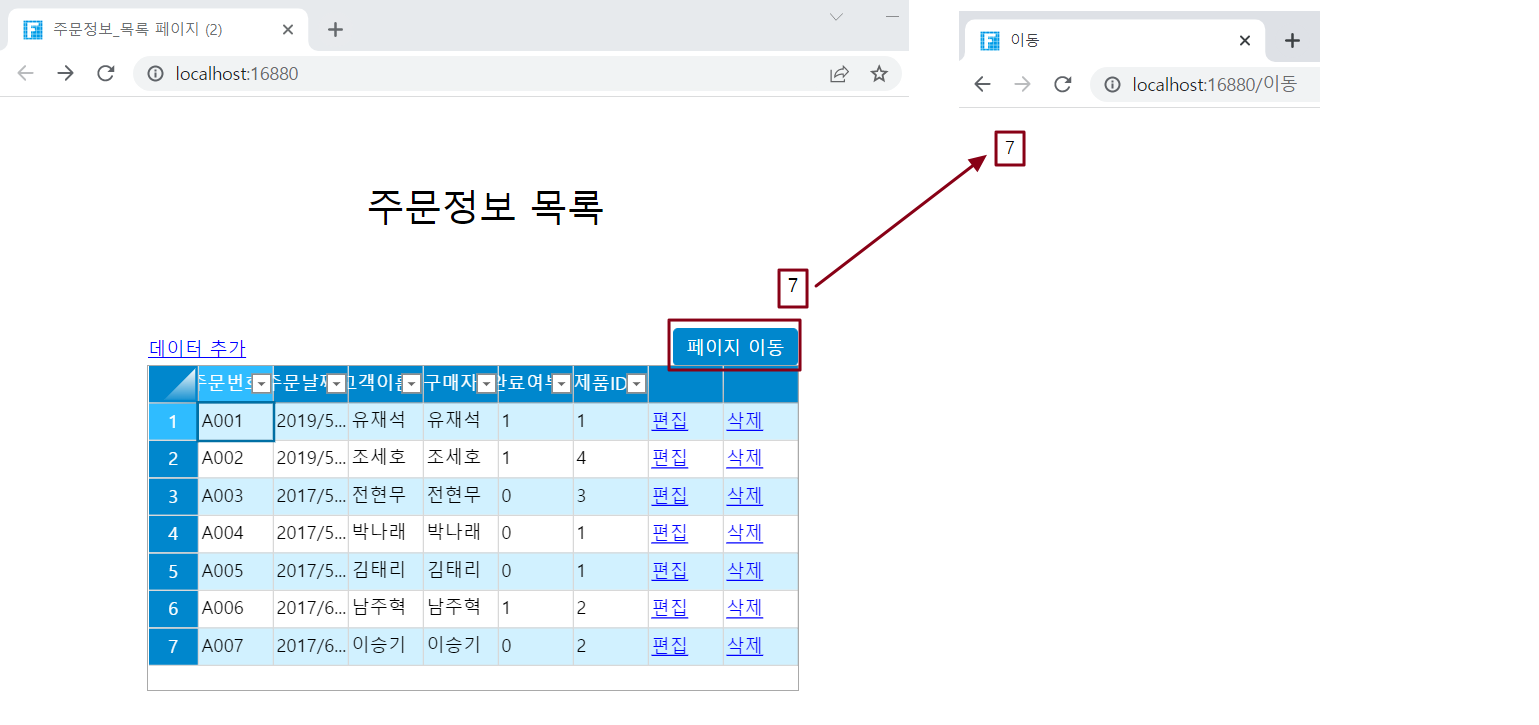Viewport: 1539px width, 725px height.
Task: Select the A005 order number cell
Action: pos(235,571)
